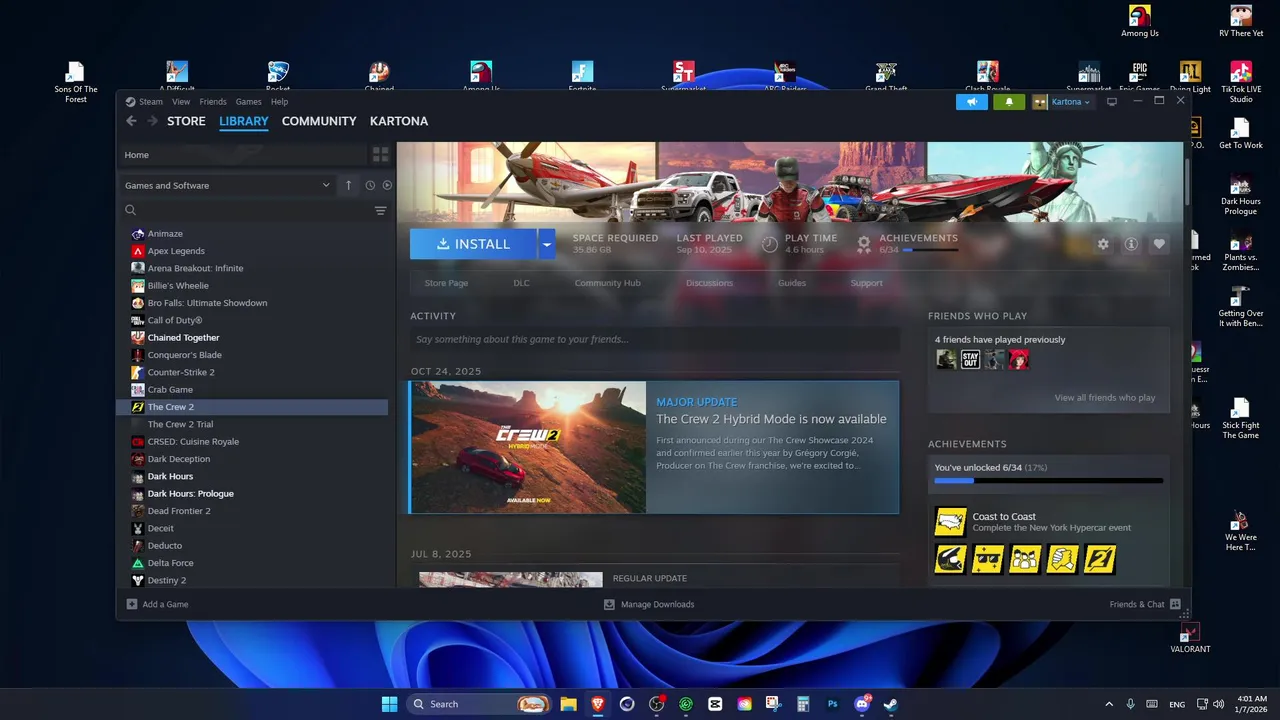Open the green notifications bell

point(1009,102)
